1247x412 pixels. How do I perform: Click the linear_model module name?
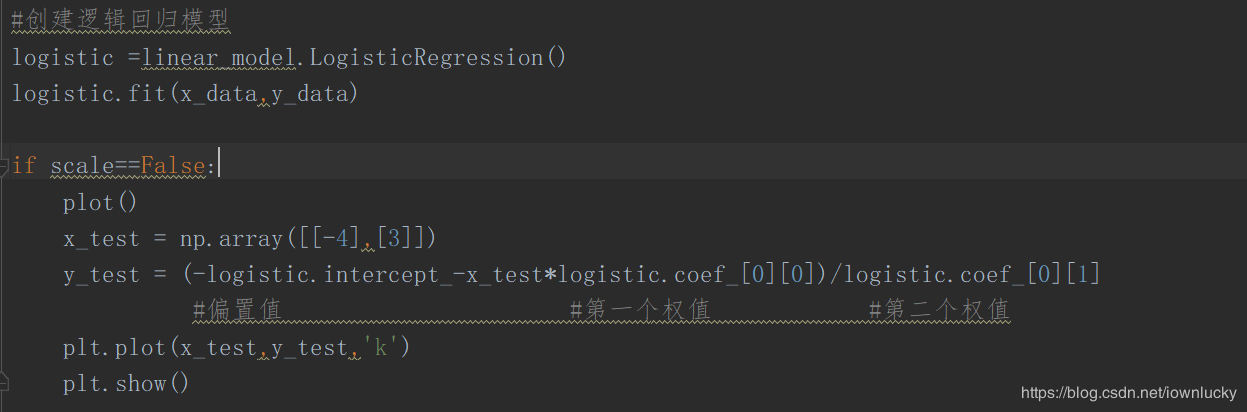coord(220,57)
